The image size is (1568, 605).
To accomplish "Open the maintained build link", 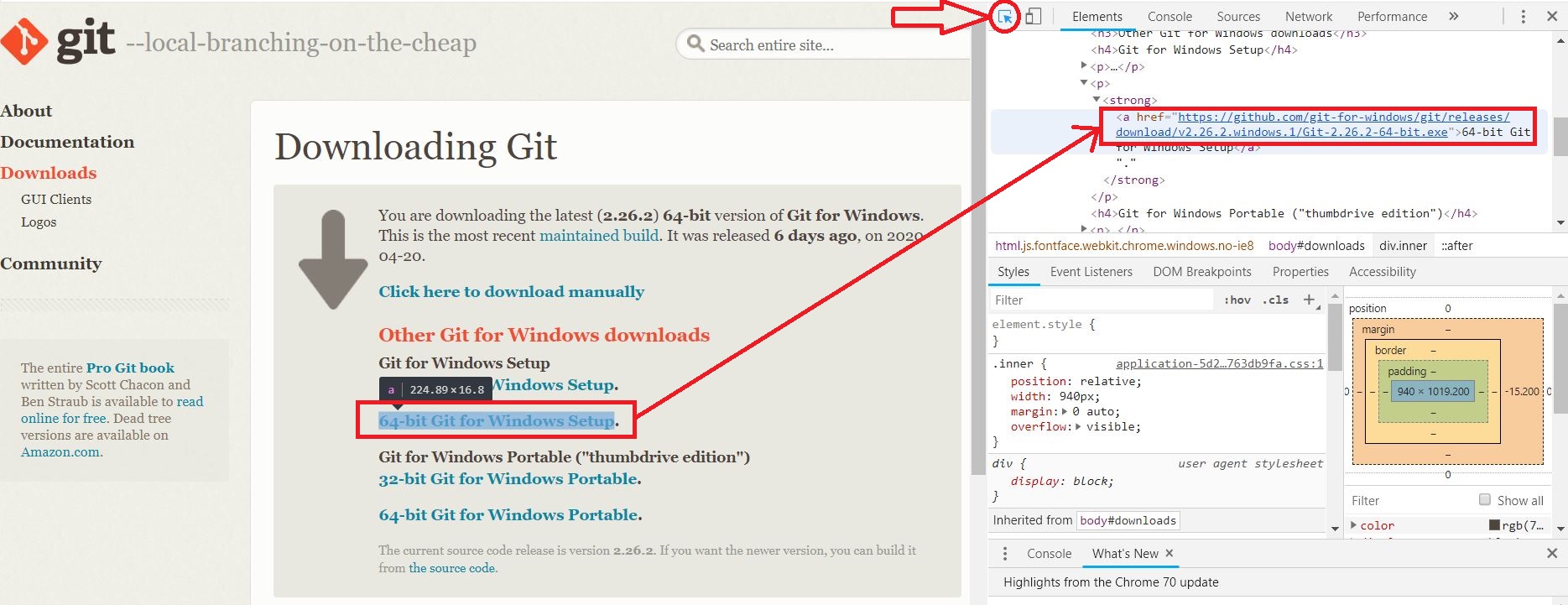I will pyautogui.click(x=599, y=236).
